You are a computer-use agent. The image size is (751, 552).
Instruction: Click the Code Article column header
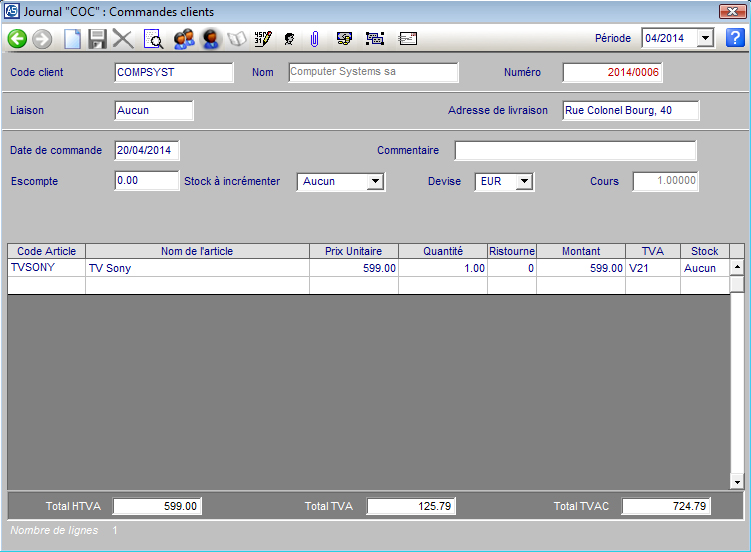coord(46,251)
